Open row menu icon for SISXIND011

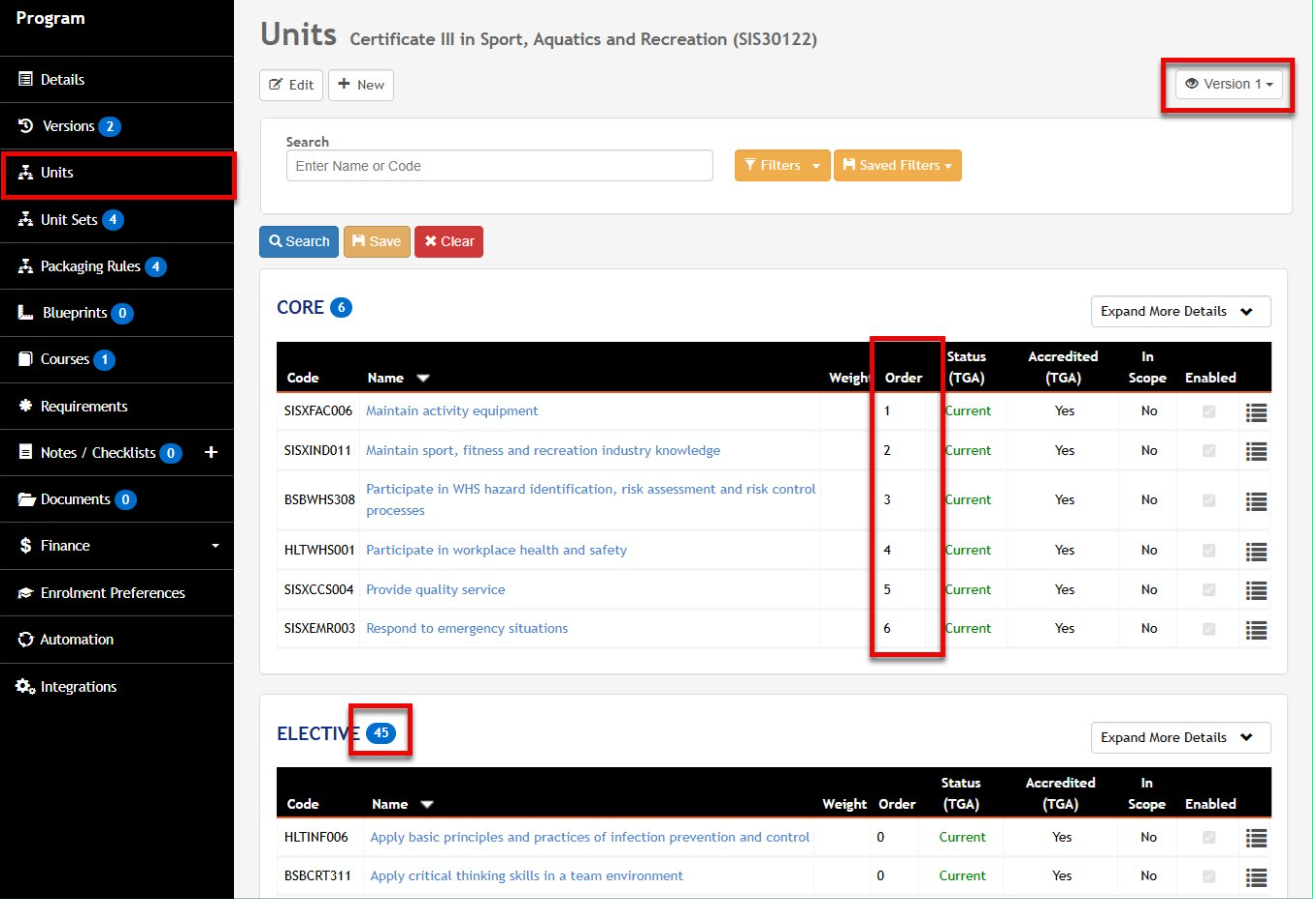1256,451
